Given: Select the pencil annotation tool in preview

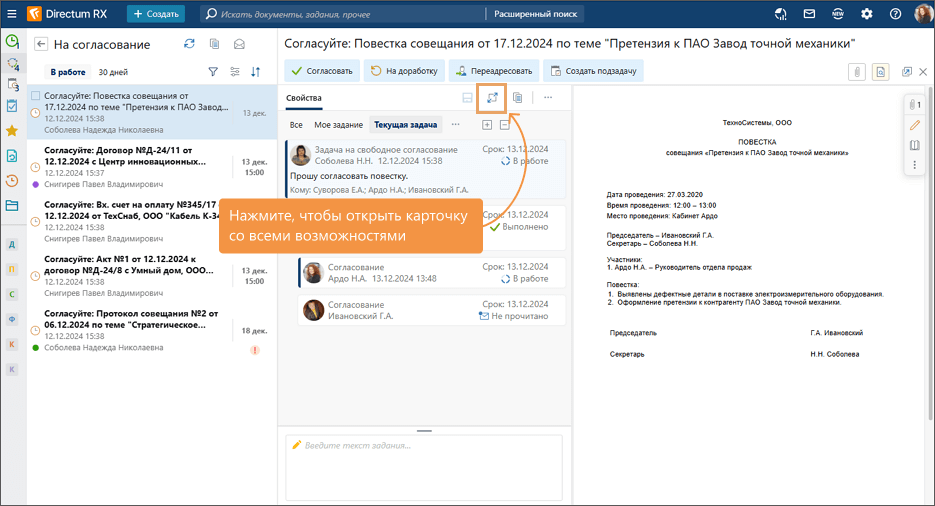Looking at the screenshot, I should pos(915,125).
